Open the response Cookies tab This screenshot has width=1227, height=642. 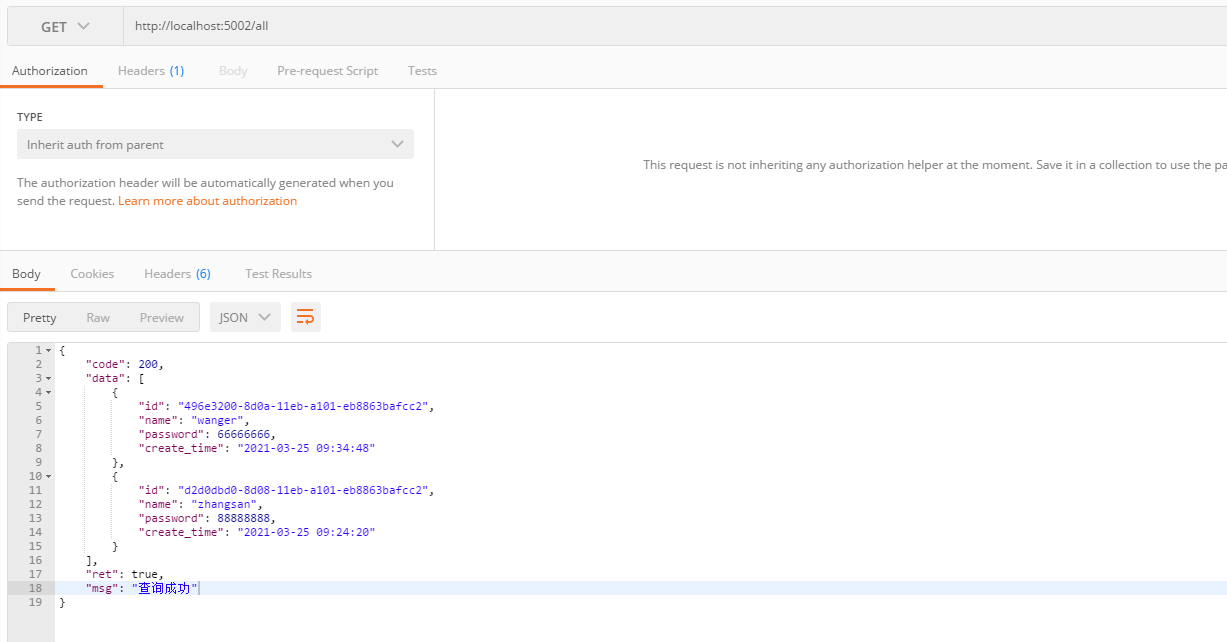pos(92,274)
